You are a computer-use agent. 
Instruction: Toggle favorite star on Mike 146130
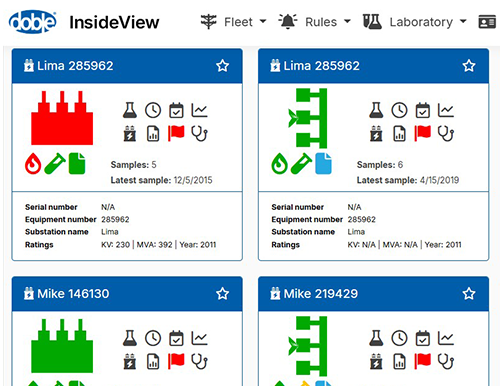pos(222,294)
